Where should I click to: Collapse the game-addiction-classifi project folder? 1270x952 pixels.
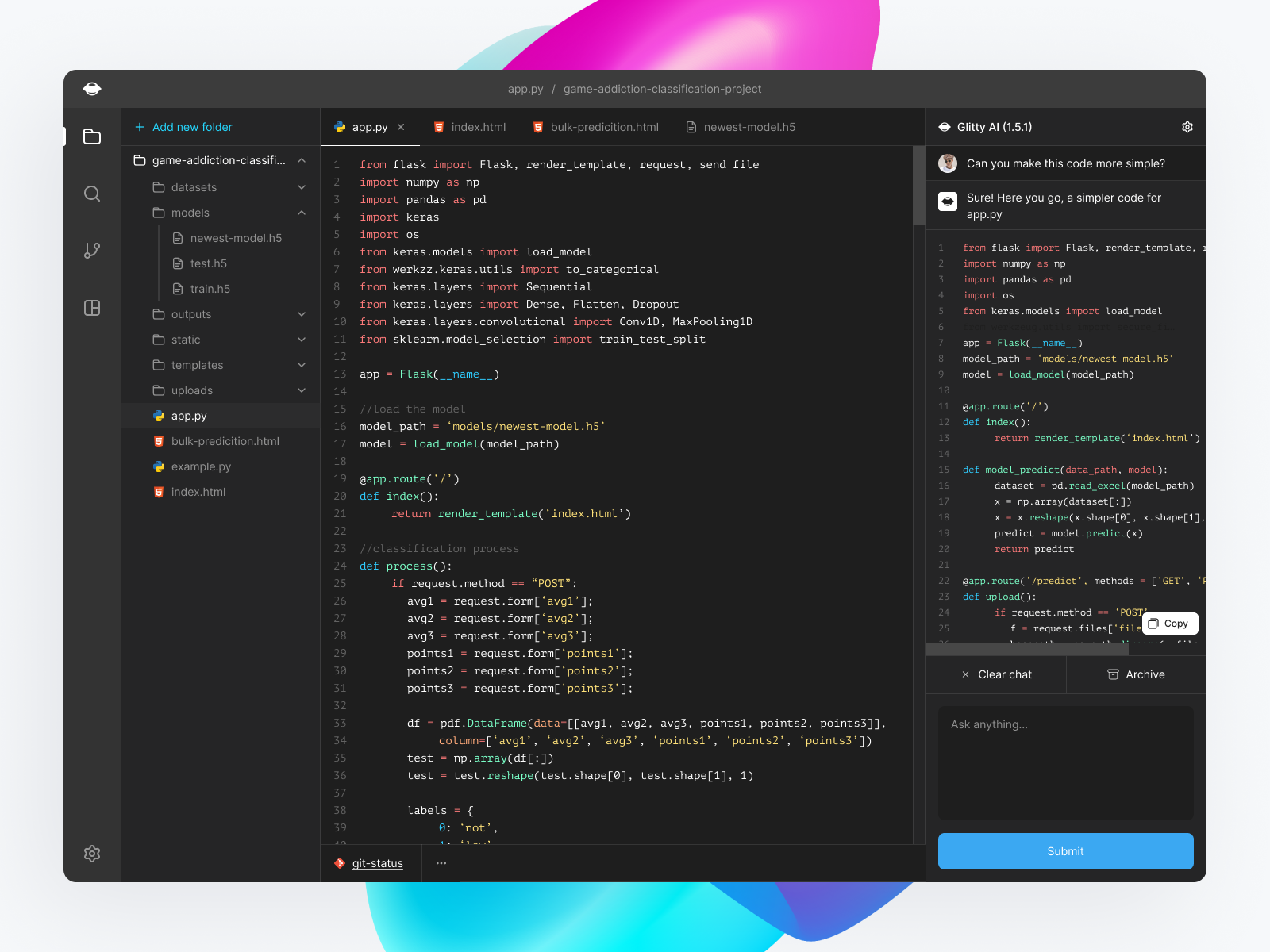pyautogui.click(x=302, y=160)
